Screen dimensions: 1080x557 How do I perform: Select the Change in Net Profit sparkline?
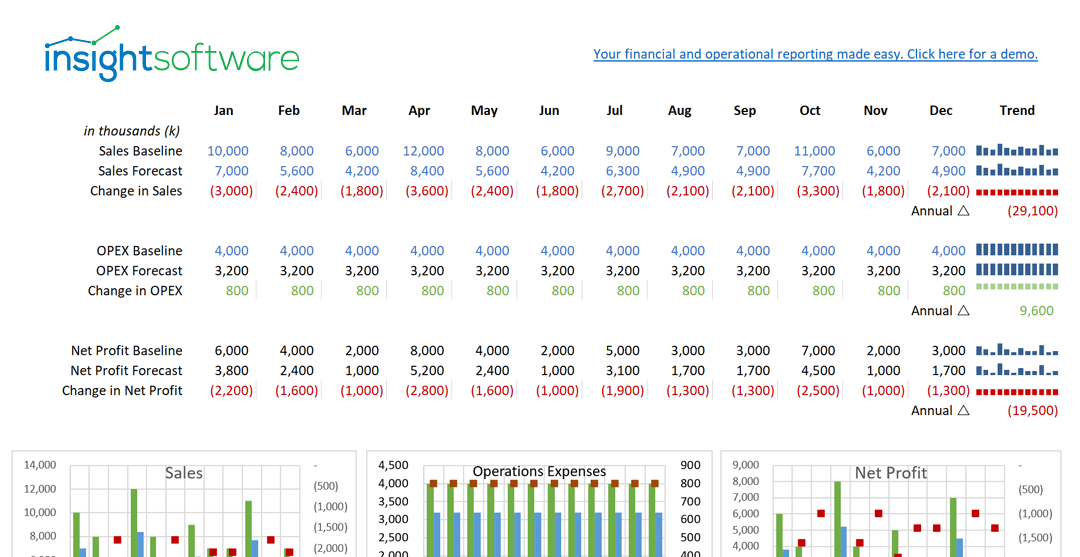tap(1017, 392)
